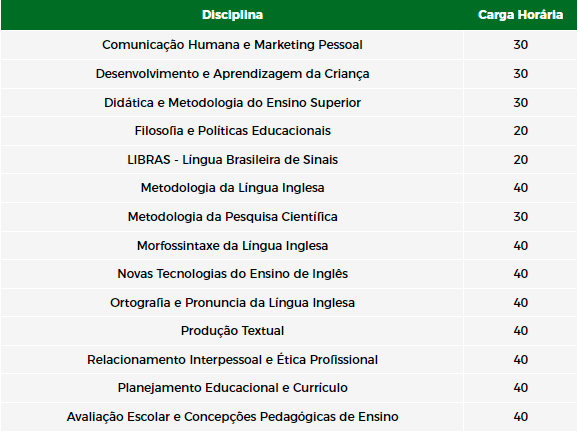Click the Carga Horária column header
This screenshot has width=578, height=432.
pos(520,15)
